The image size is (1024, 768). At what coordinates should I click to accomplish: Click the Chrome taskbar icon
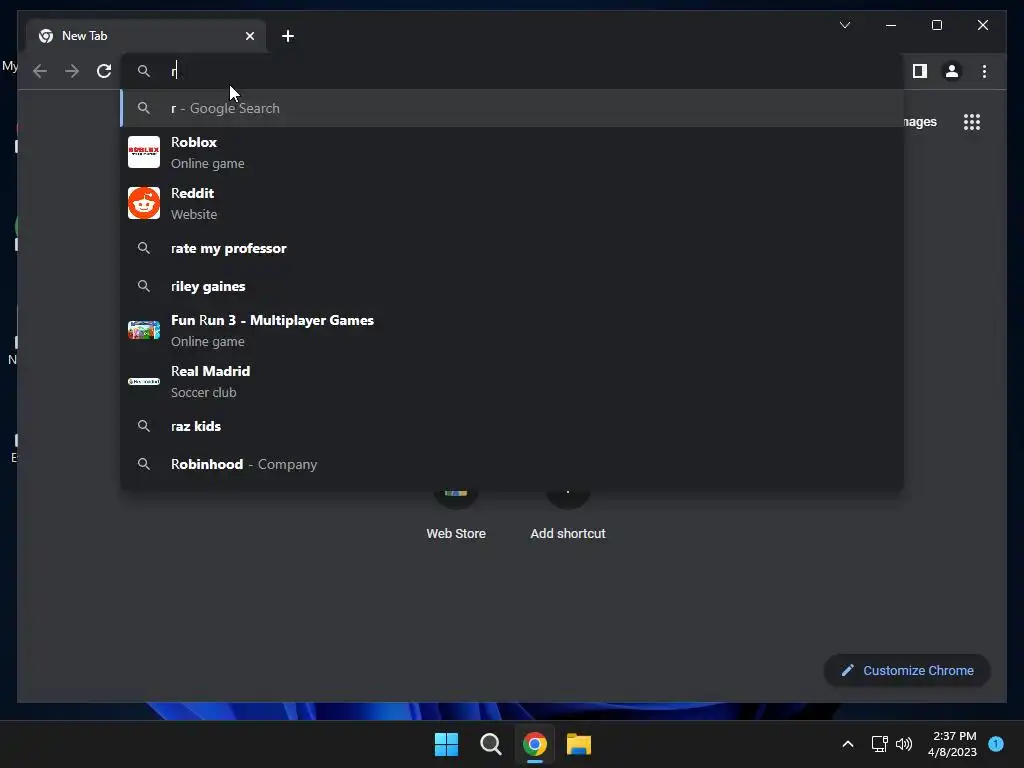[x=534, y=744]
